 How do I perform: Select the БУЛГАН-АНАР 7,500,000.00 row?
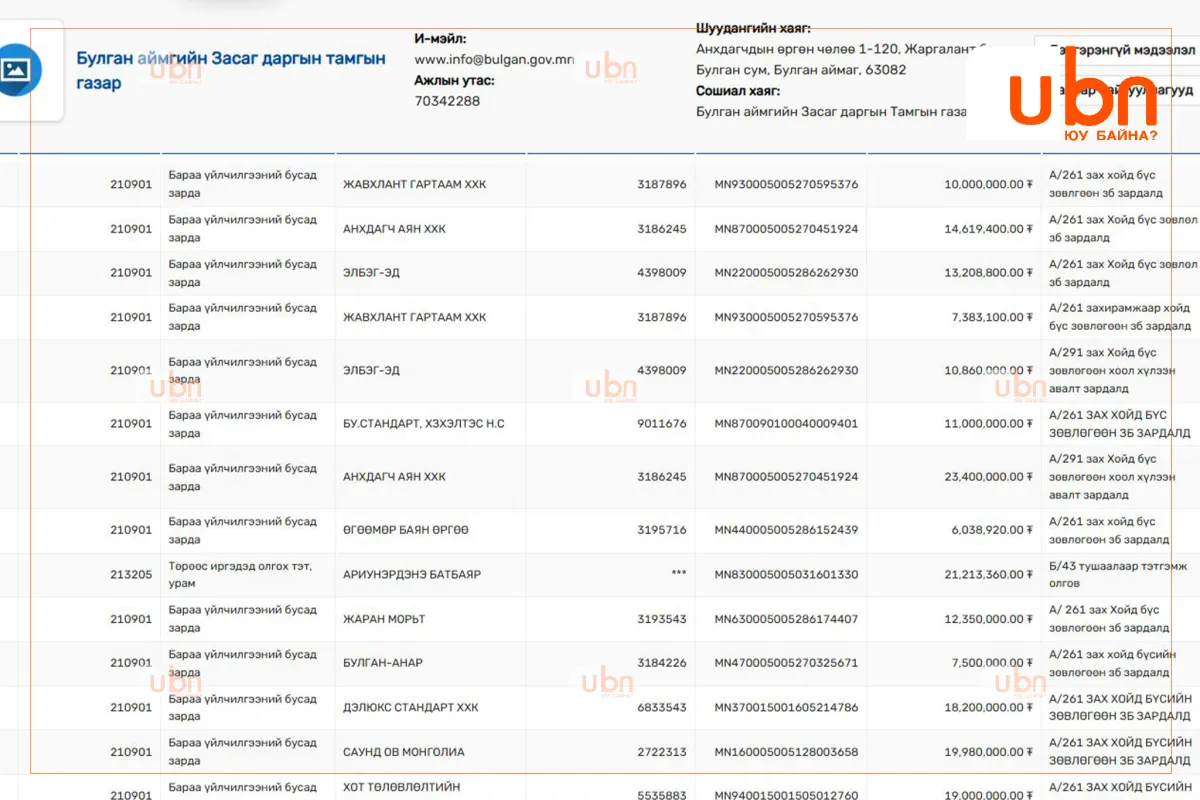600,663
